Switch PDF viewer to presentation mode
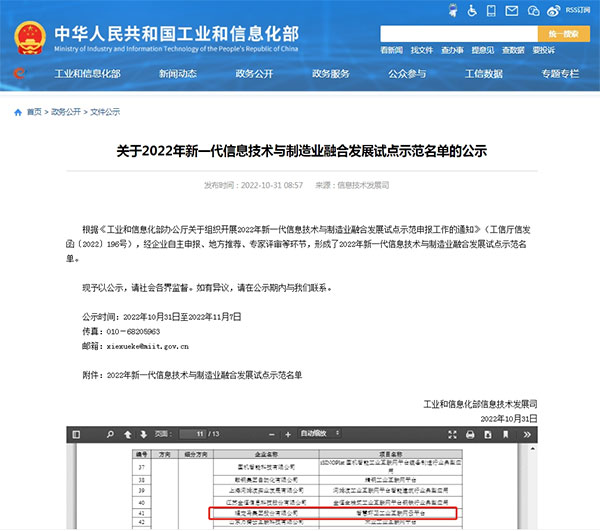Image resolution: width=600 pixels, height=531 pixels. tap(453, 435)
